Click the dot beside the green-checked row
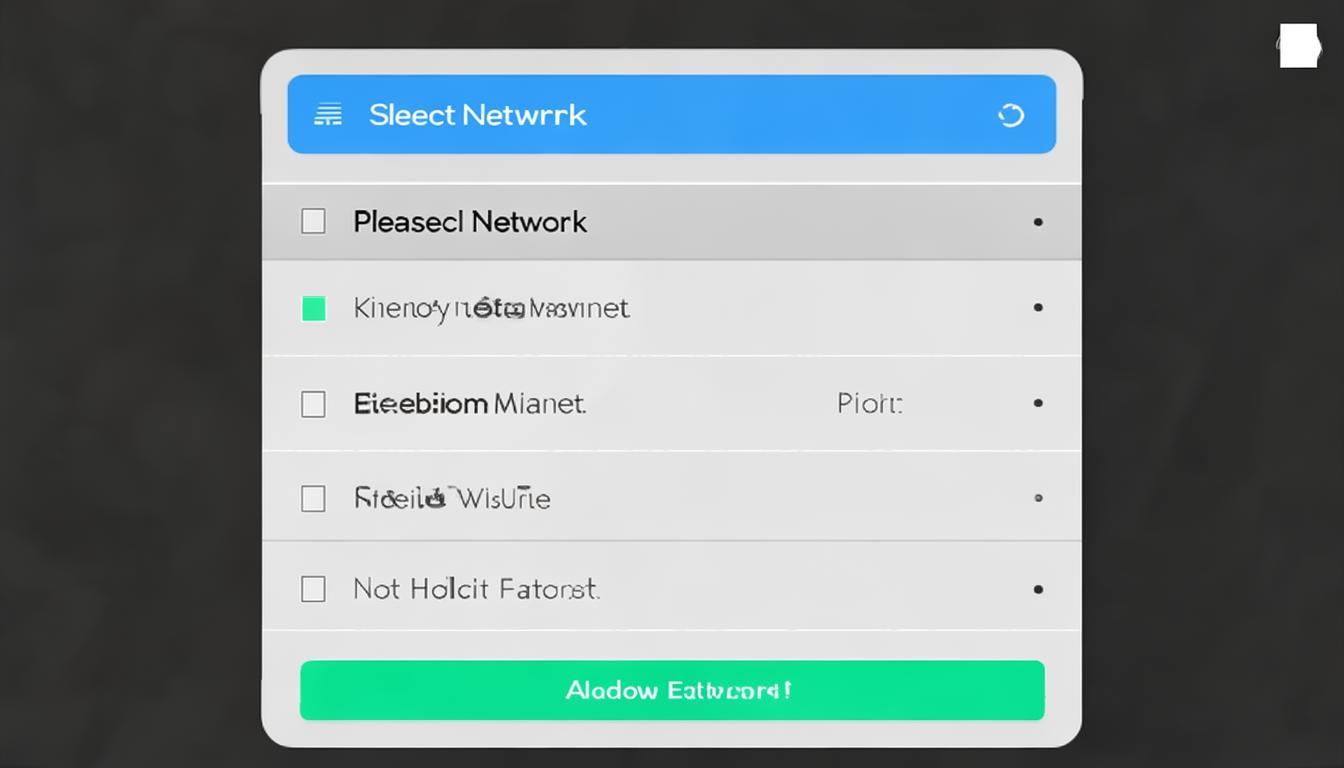This screenshot has height=768, width=1344. [x=1038, y=307]
